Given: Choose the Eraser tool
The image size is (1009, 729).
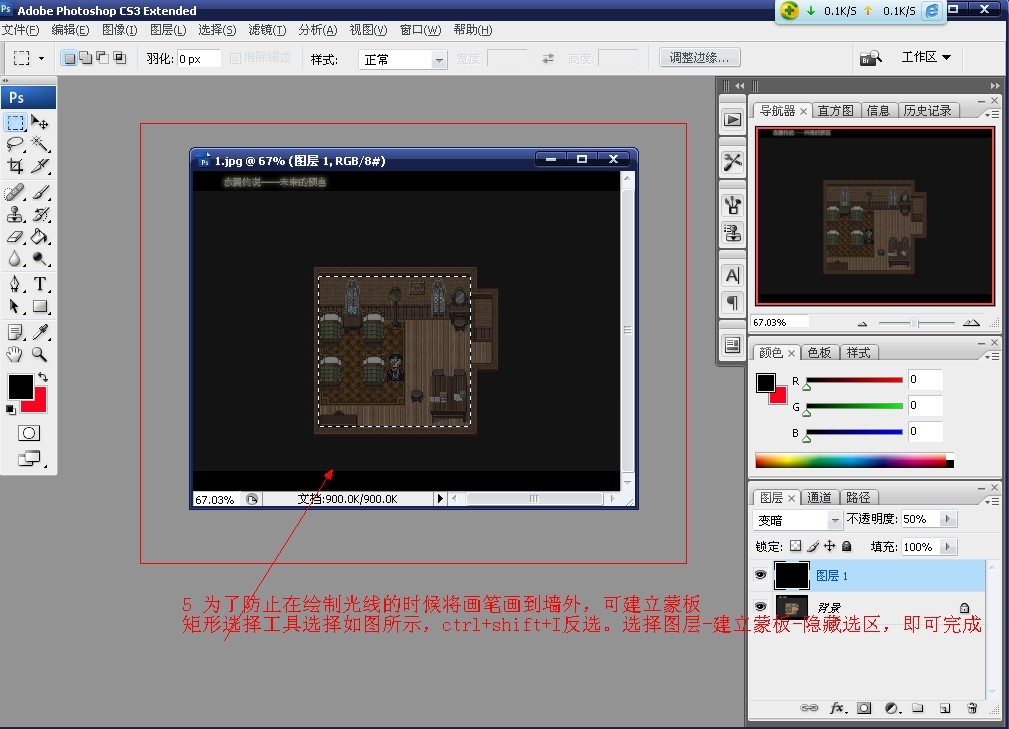Looking at the screenshot, I should pos(15,237).
